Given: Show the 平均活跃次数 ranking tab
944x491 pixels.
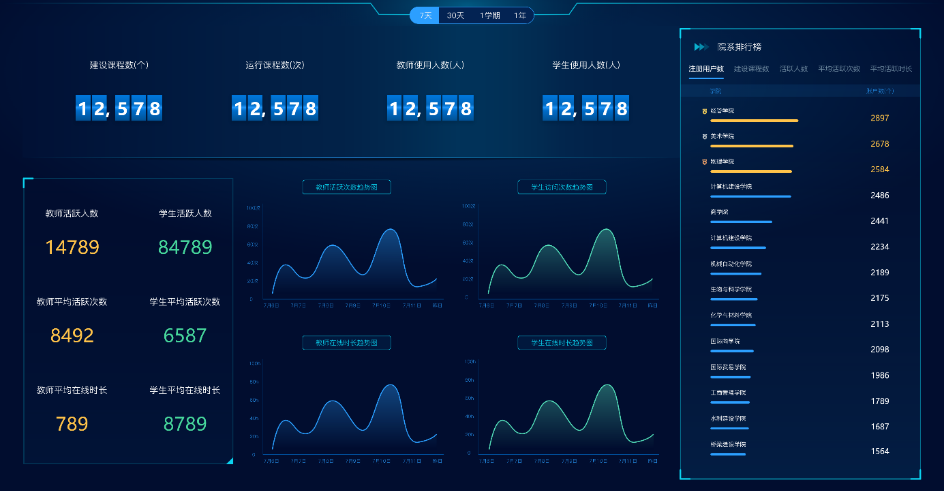Looking at the screenshot, I should coord(838,69).
